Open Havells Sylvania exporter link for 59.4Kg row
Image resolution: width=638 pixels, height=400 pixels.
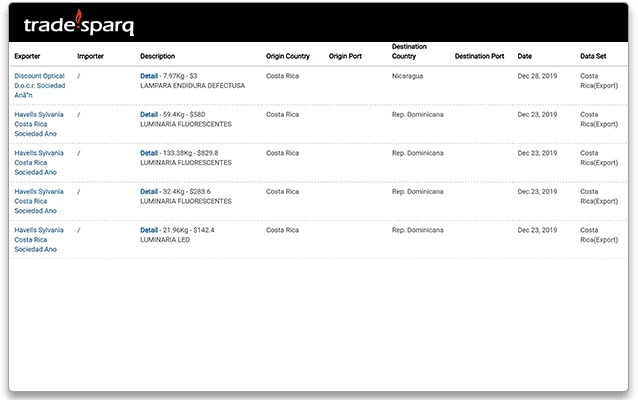click(39, 124)
